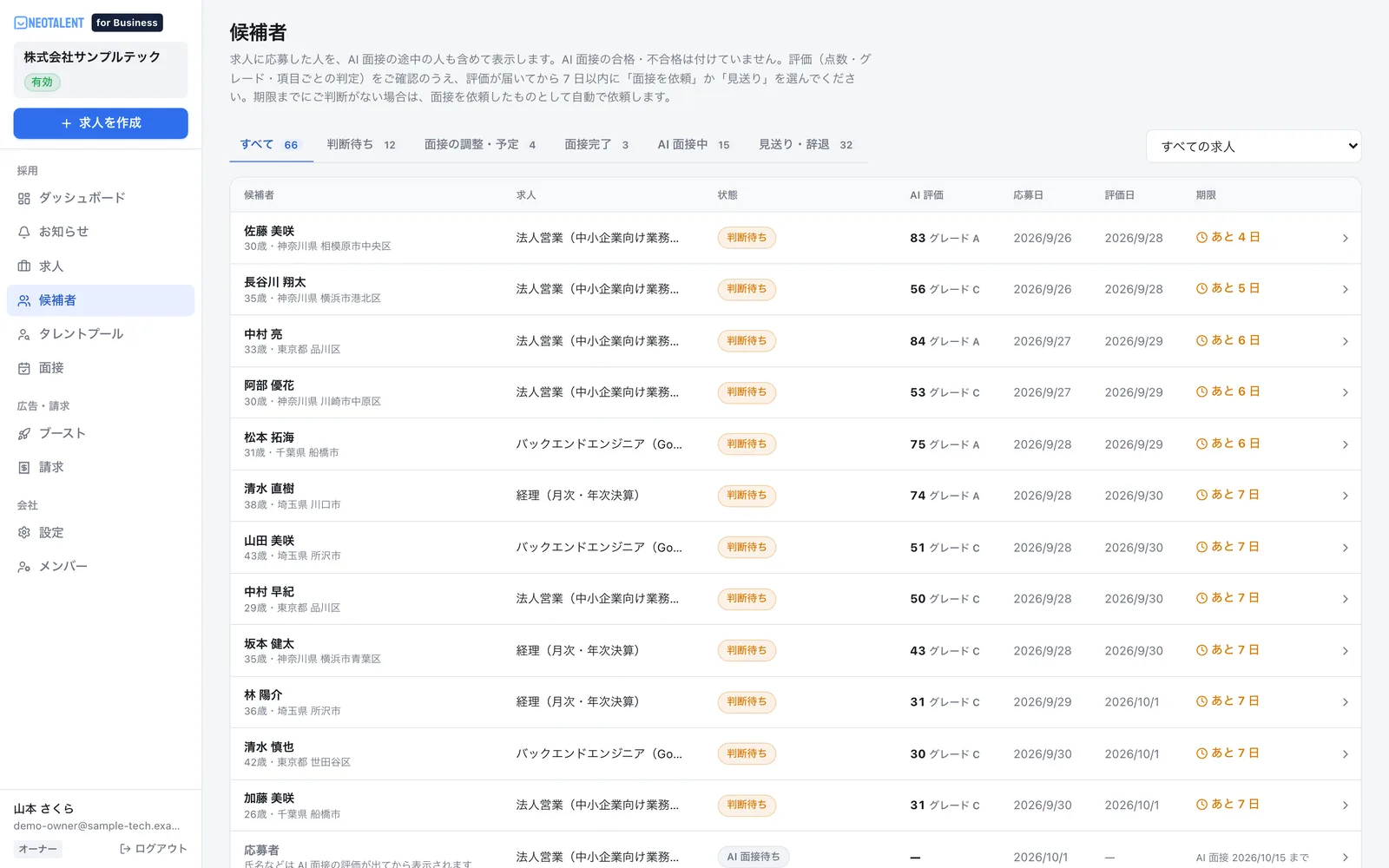
Task: Click the invoice icon for 請求
Action: 24,468
